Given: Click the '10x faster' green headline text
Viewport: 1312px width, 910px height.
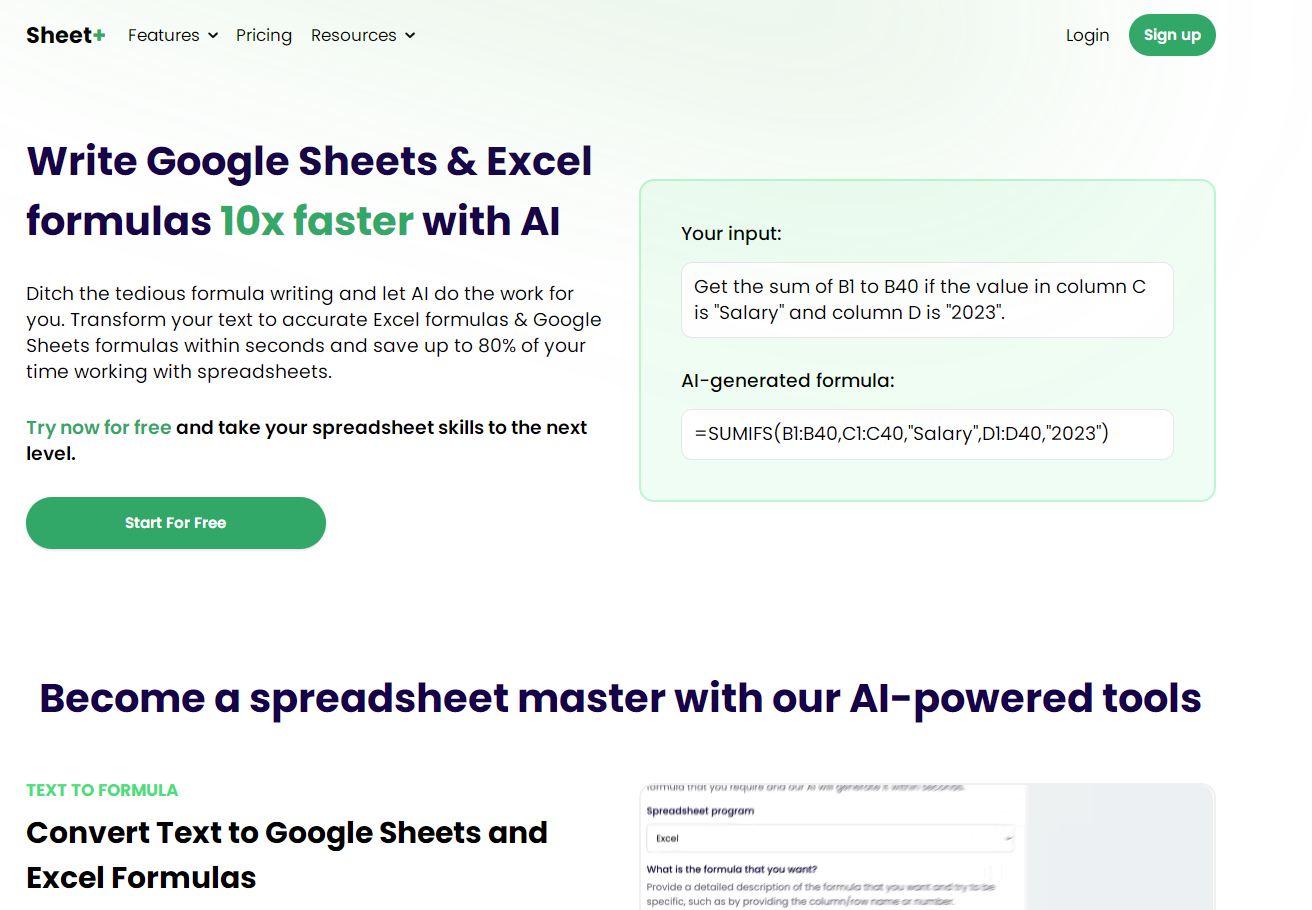Looking at the screenshot, I should [317, 221].
